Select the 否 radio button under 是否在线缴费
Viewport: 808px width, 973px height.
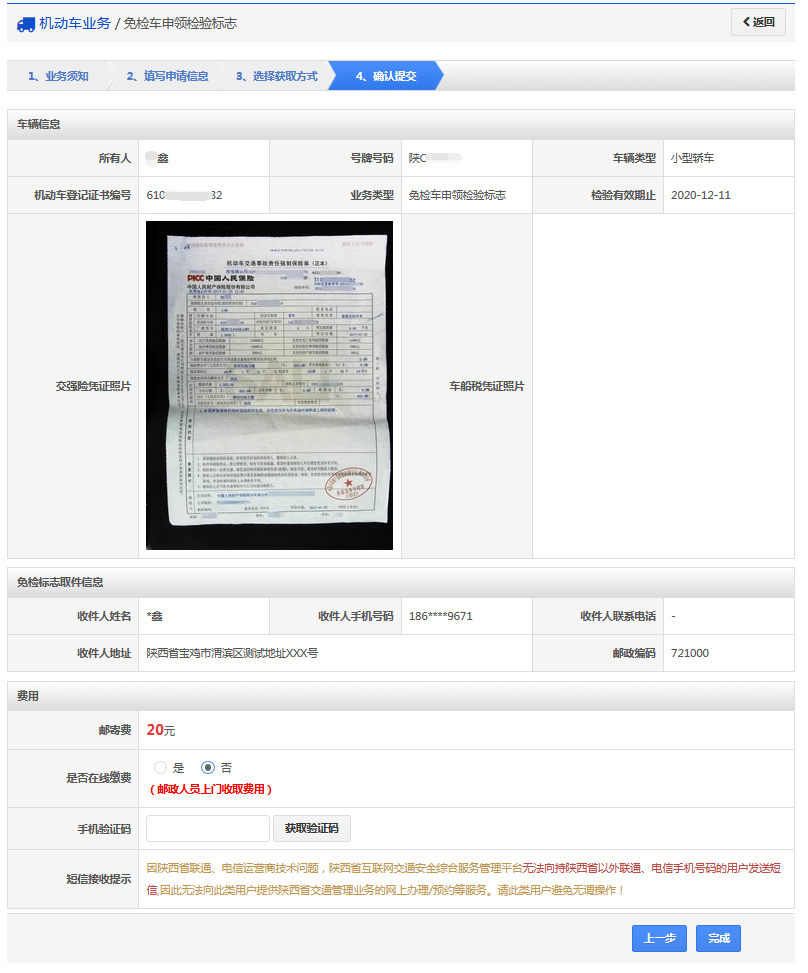pyautogui.click(x=208, y=767)
